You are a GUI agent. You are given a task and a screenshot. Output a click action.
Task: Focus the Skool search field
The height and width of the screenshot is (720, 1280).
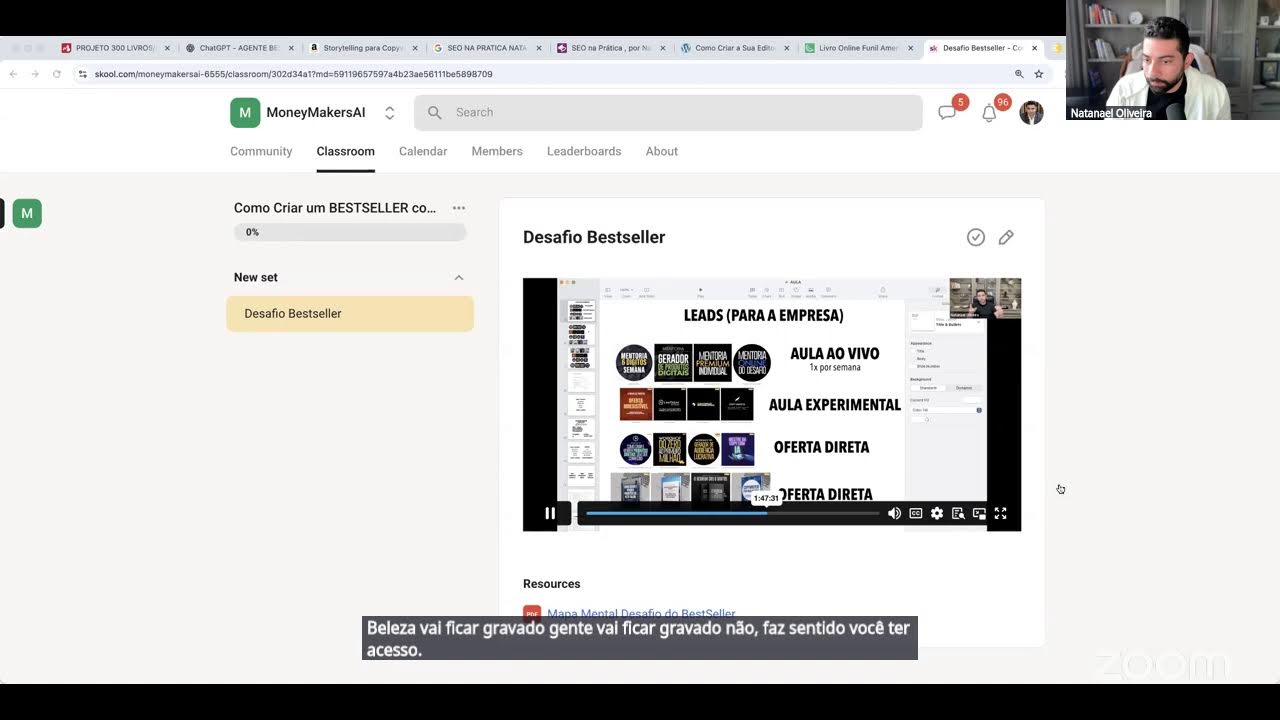click(668, 112)
